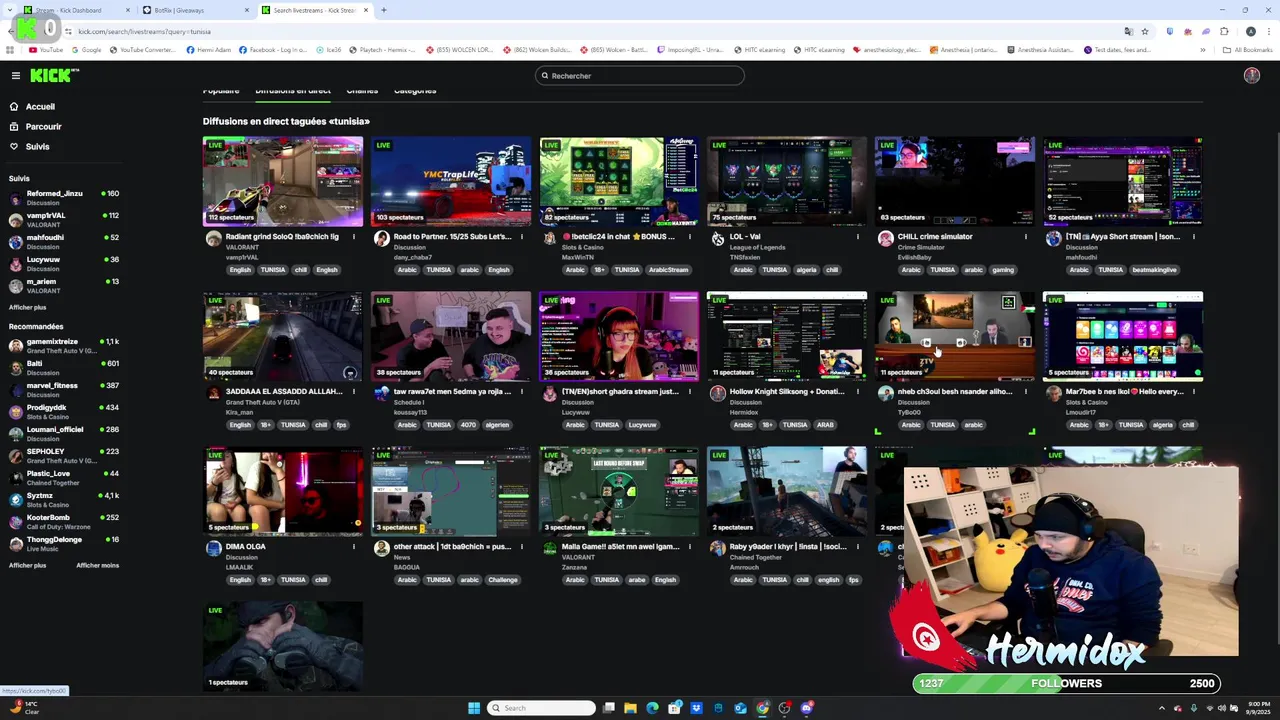Viewport: 1280px width, 720px height.
Task: Open options menu for CHILL crime simulator
Action: [x=1026, y=237]
